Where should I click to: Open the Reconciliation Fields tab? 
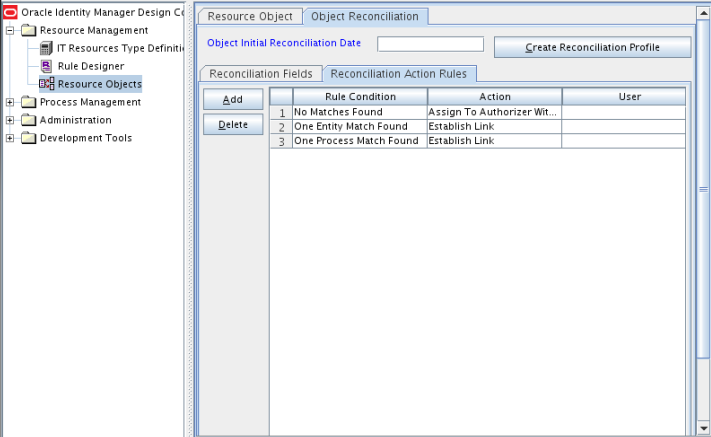coord(261,74)
